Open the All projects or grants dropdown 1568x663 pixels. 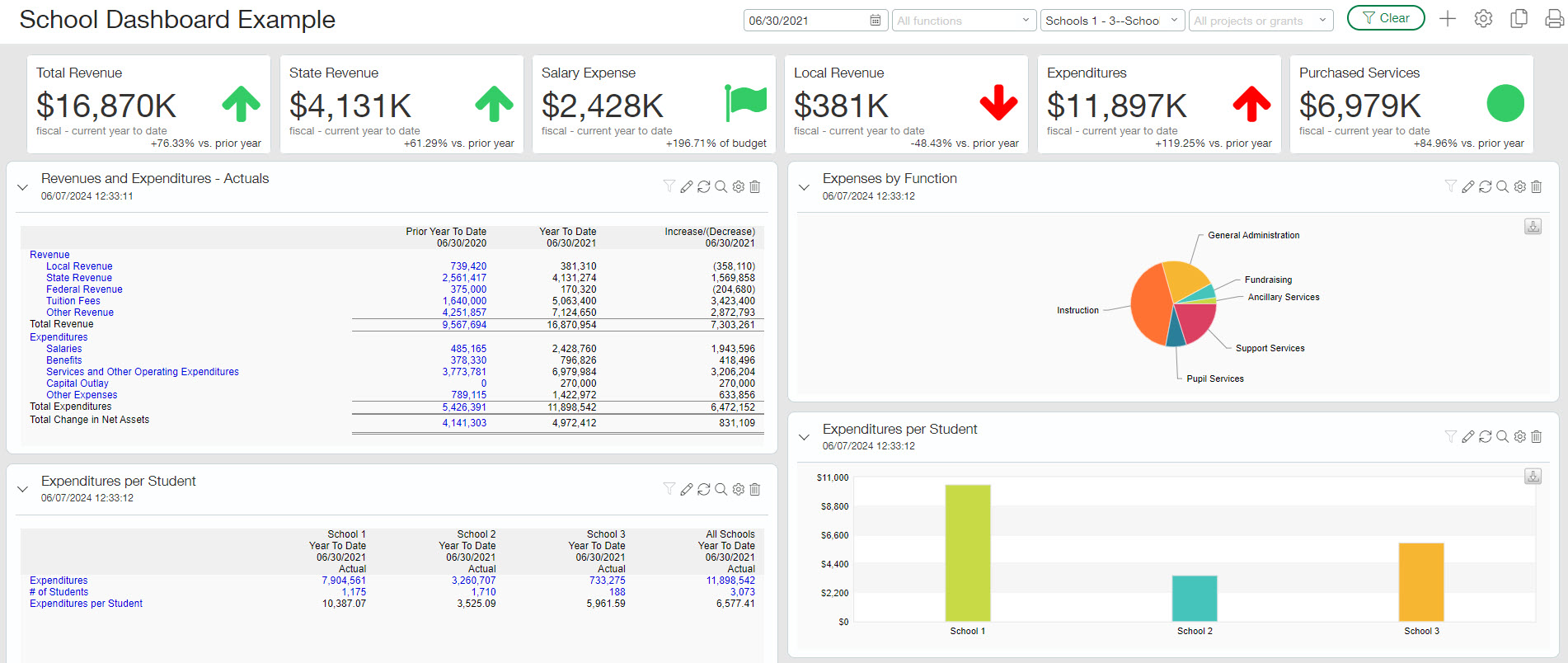click(1261, 21)
